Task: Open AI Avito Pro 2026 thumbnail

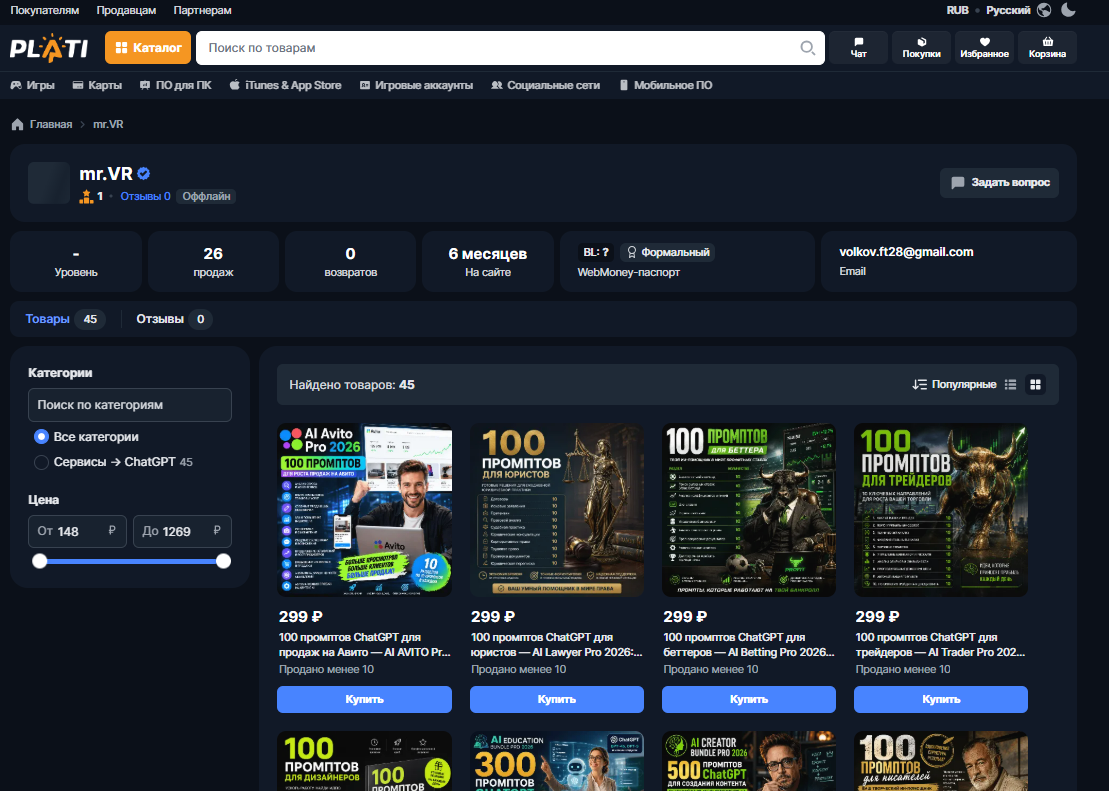Action: (x=364, y=510)
